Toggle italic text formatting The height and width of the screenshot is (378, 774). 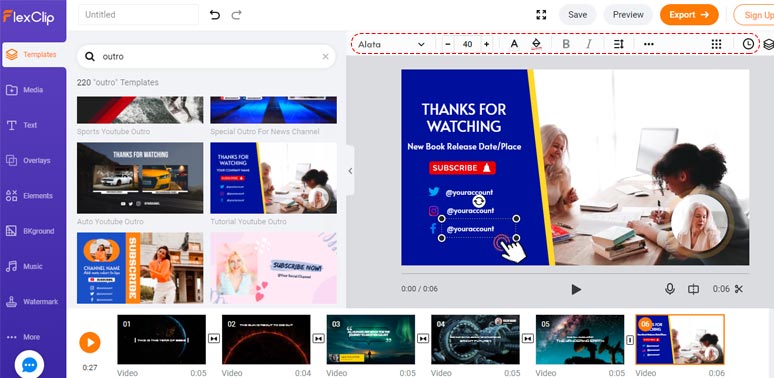588,44
